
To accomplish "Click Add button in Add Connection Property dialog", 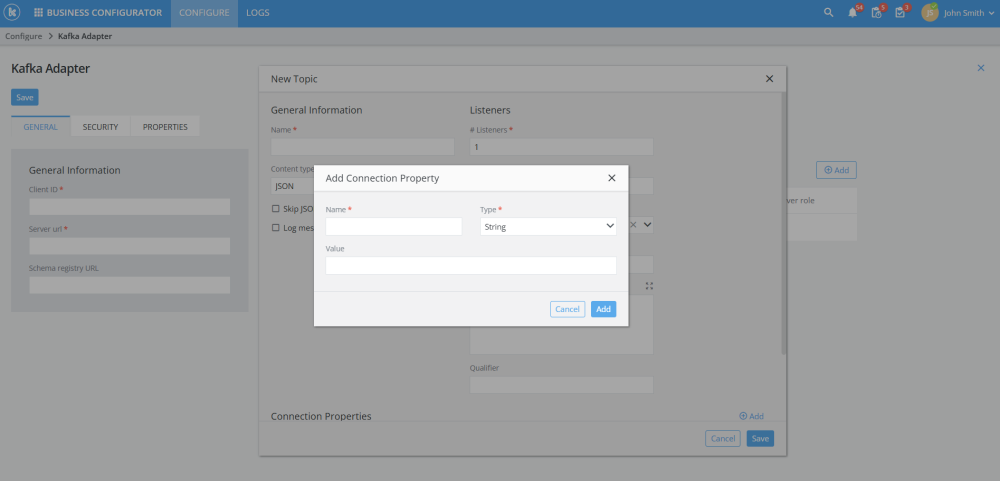I will click(603, 309).
